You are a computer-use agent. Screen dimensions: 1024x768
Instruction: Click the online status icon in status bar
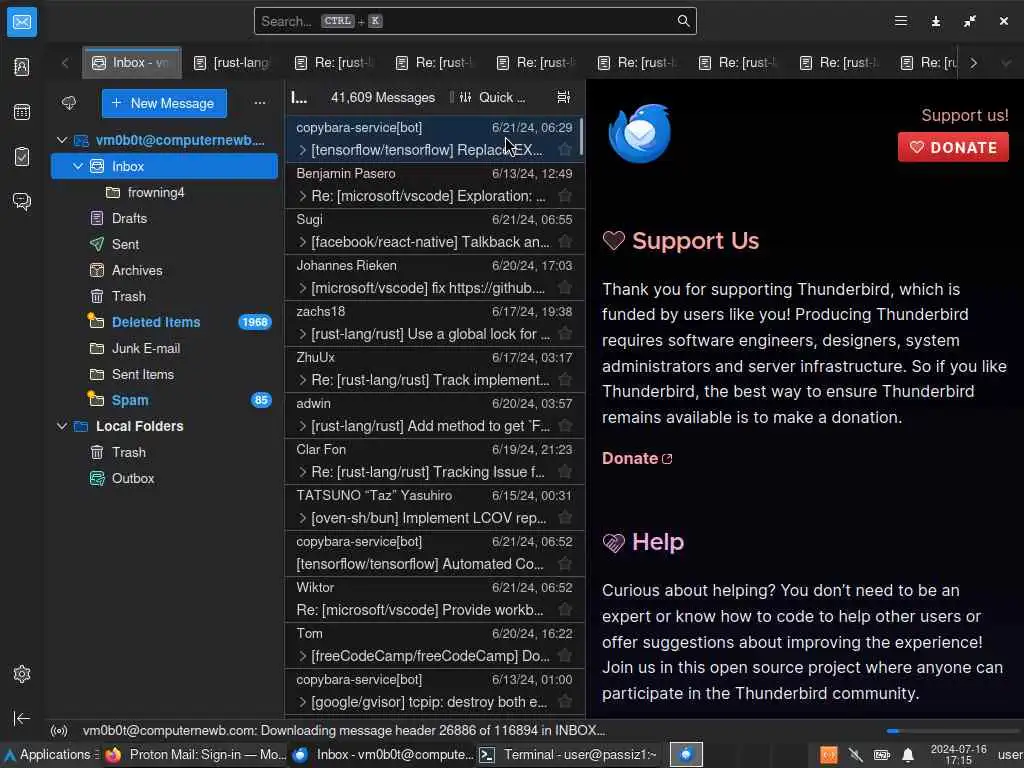pyautogui.click(x=59, y=730)
